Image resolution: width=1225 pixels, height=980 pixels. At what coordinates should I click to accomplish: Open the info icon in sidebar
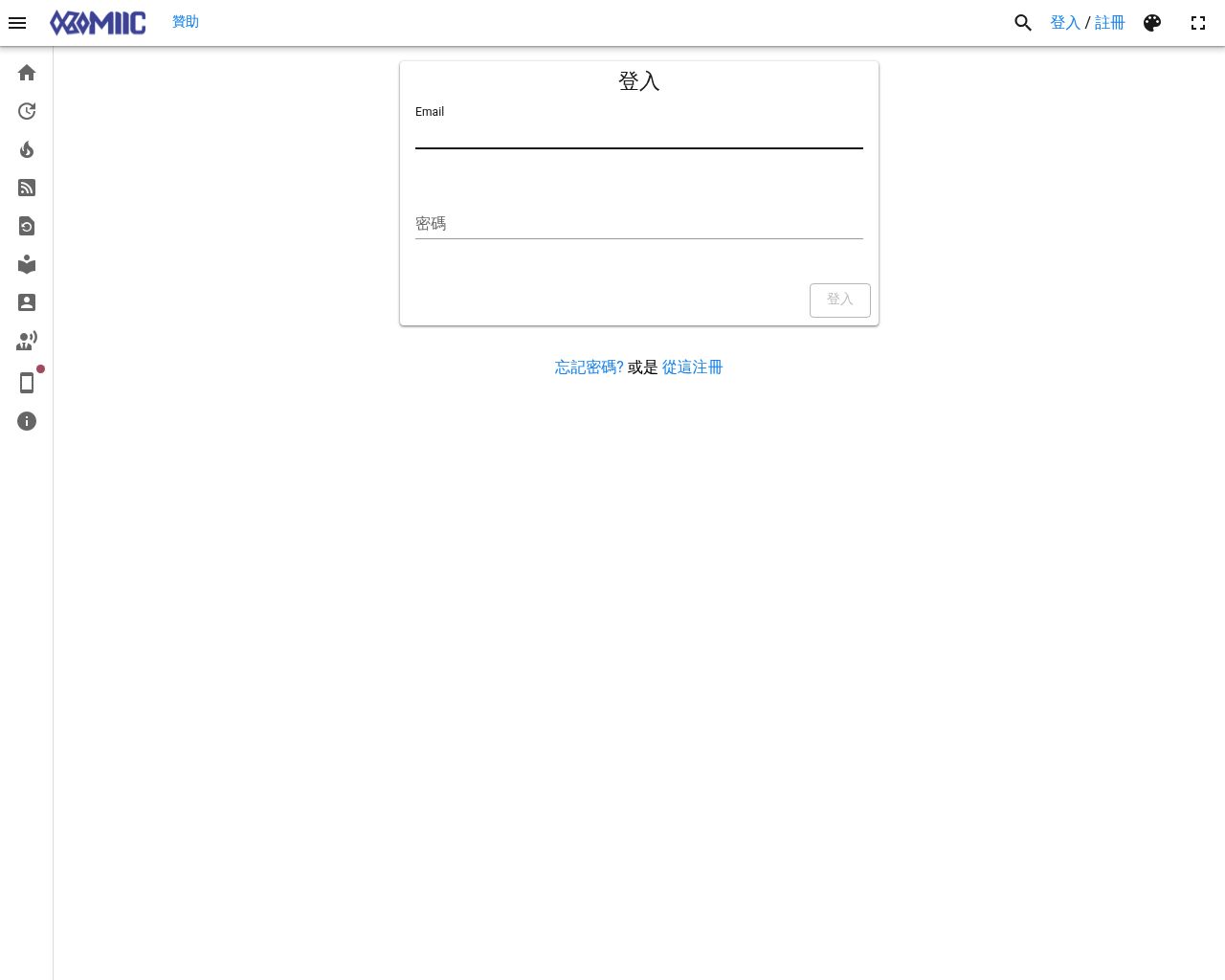point(27,421)
